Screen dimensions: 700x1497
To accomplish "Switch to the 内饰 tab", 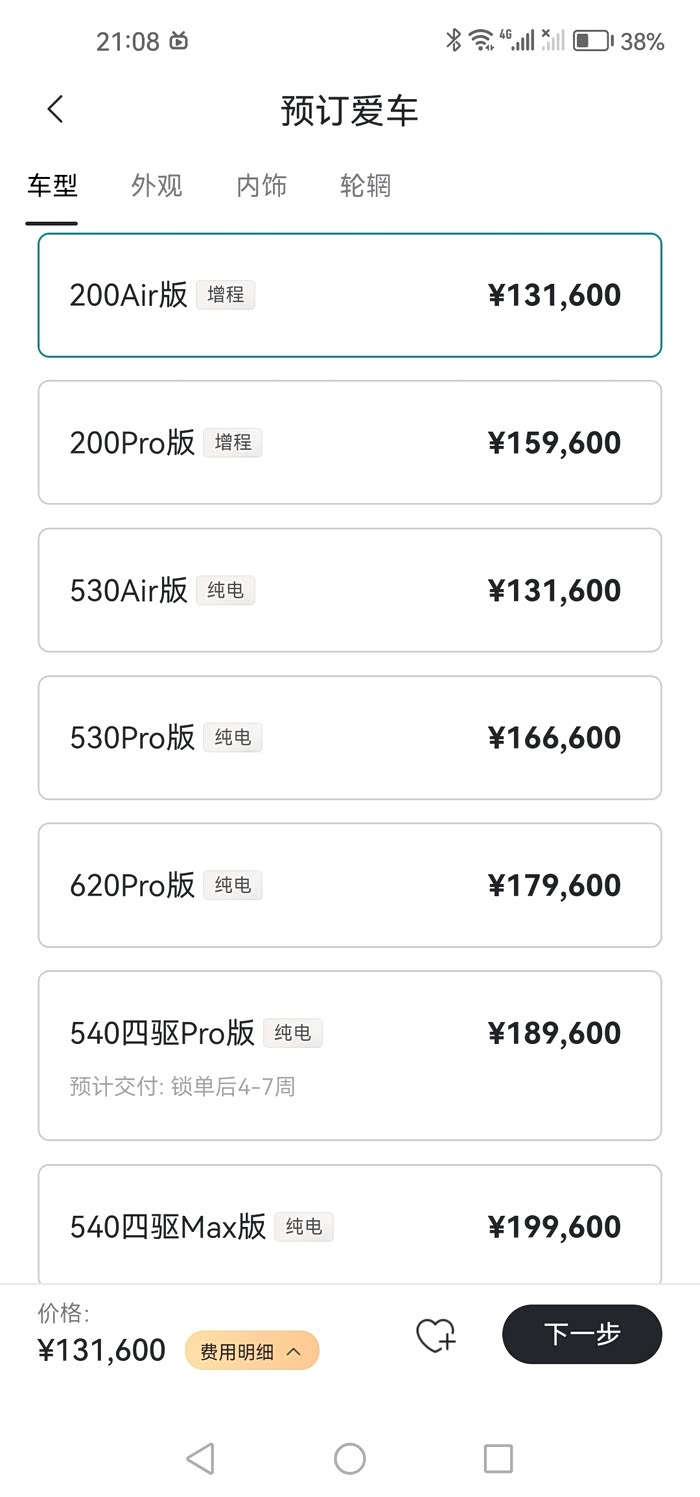I will (262, 186).
